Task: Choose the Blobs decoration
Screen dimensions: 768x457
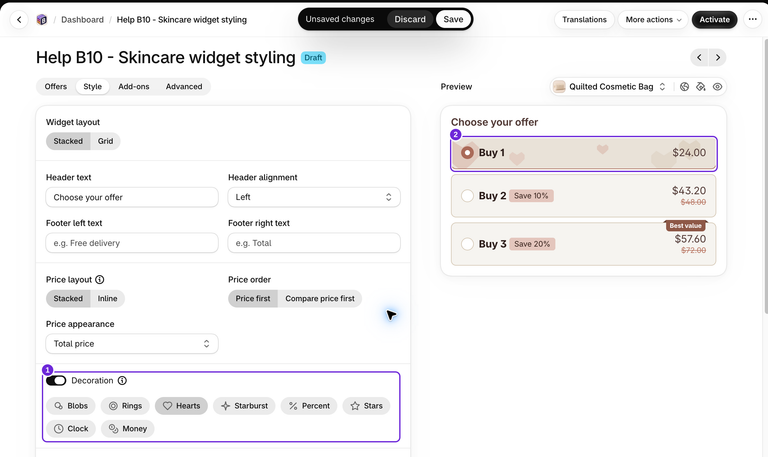Action: 71,406
